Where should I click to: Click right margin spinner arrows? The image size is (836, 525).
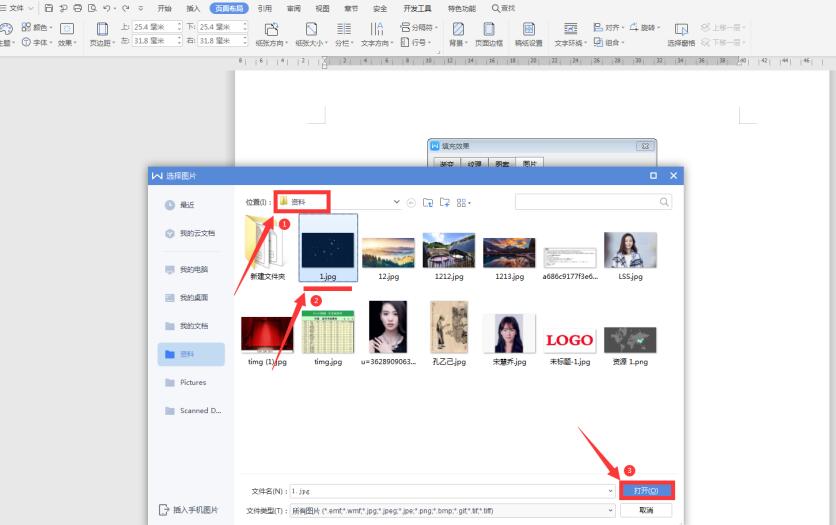pos(245,41)
